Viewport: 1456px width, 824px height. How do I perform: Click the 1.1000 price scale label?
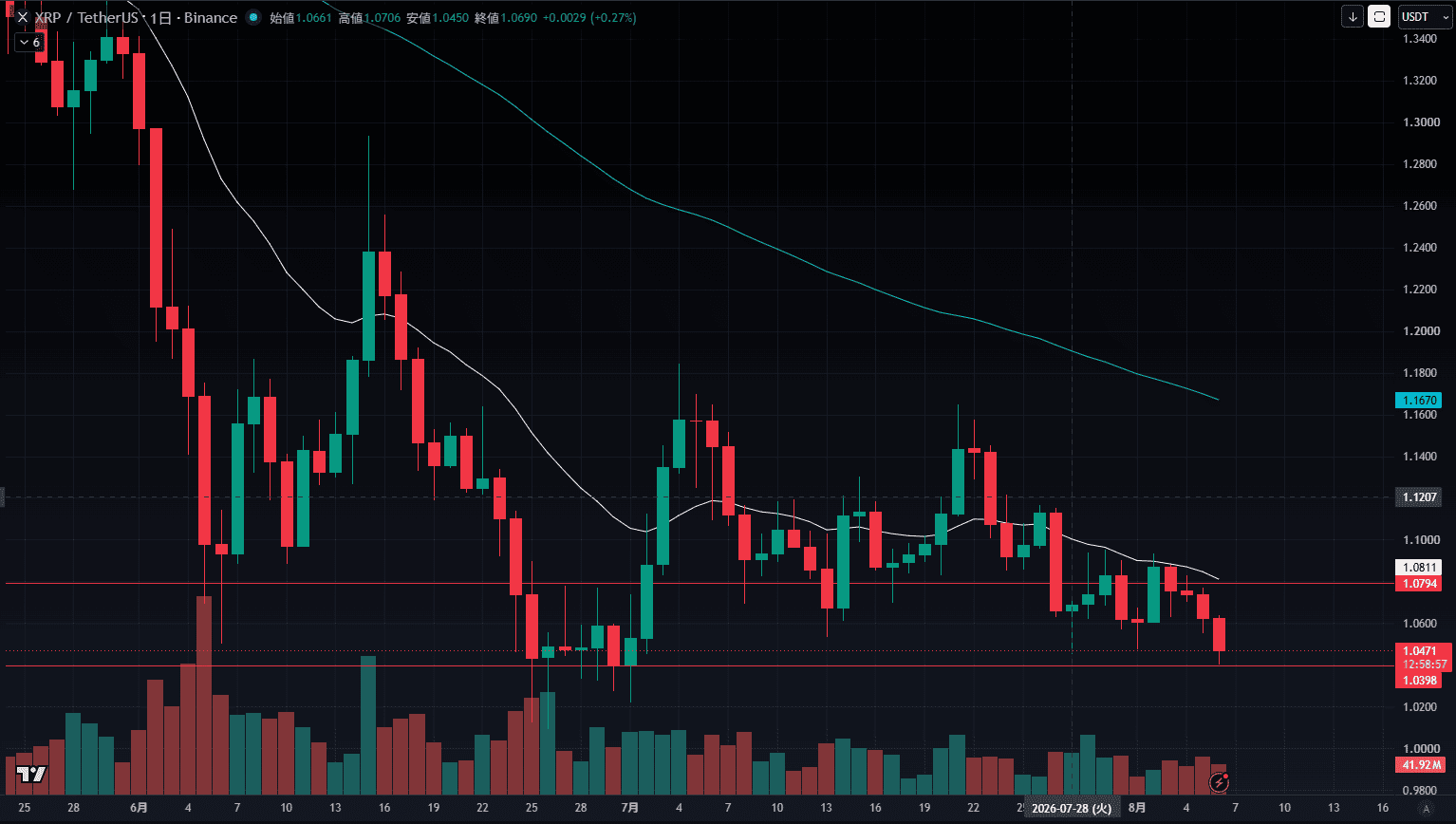click(1420, 540)
